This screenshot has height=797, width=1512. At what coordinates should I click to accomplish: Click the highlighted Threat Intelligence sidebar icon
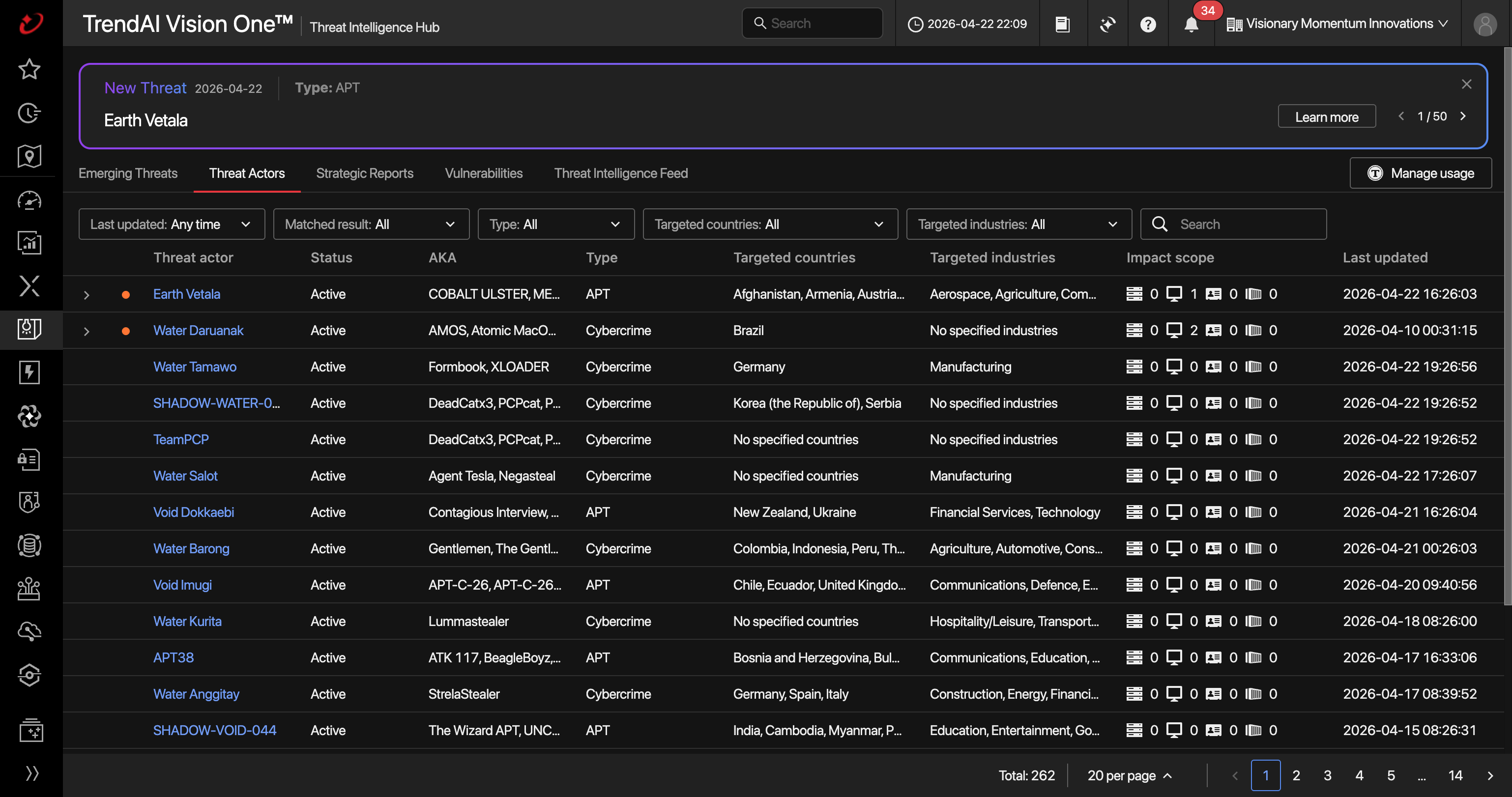coord(29,329)
